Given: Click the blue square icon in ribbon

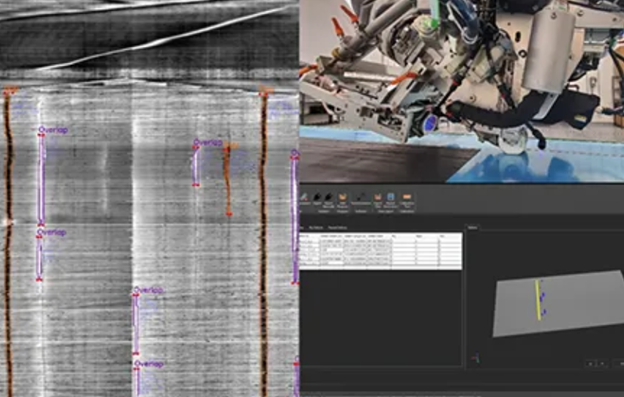Looking at the screenshot, I should tap(391, 197).
